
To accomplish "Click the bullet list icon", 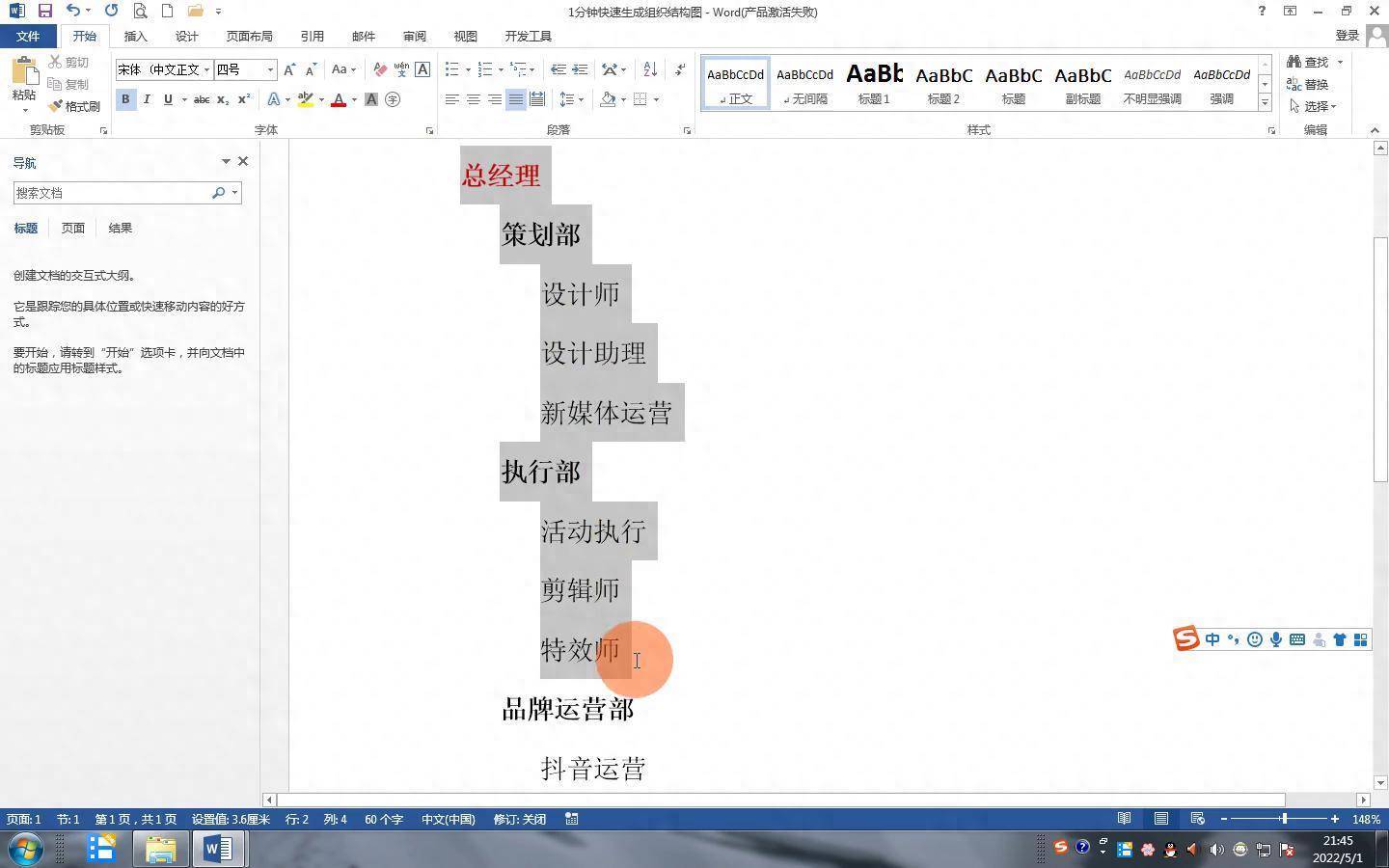I will click(451, 69).
